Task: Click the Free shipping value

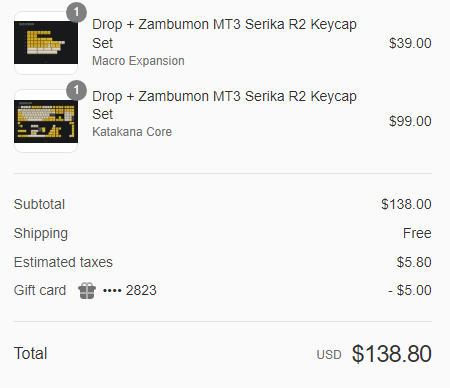Action: click(x=417, y=233)
